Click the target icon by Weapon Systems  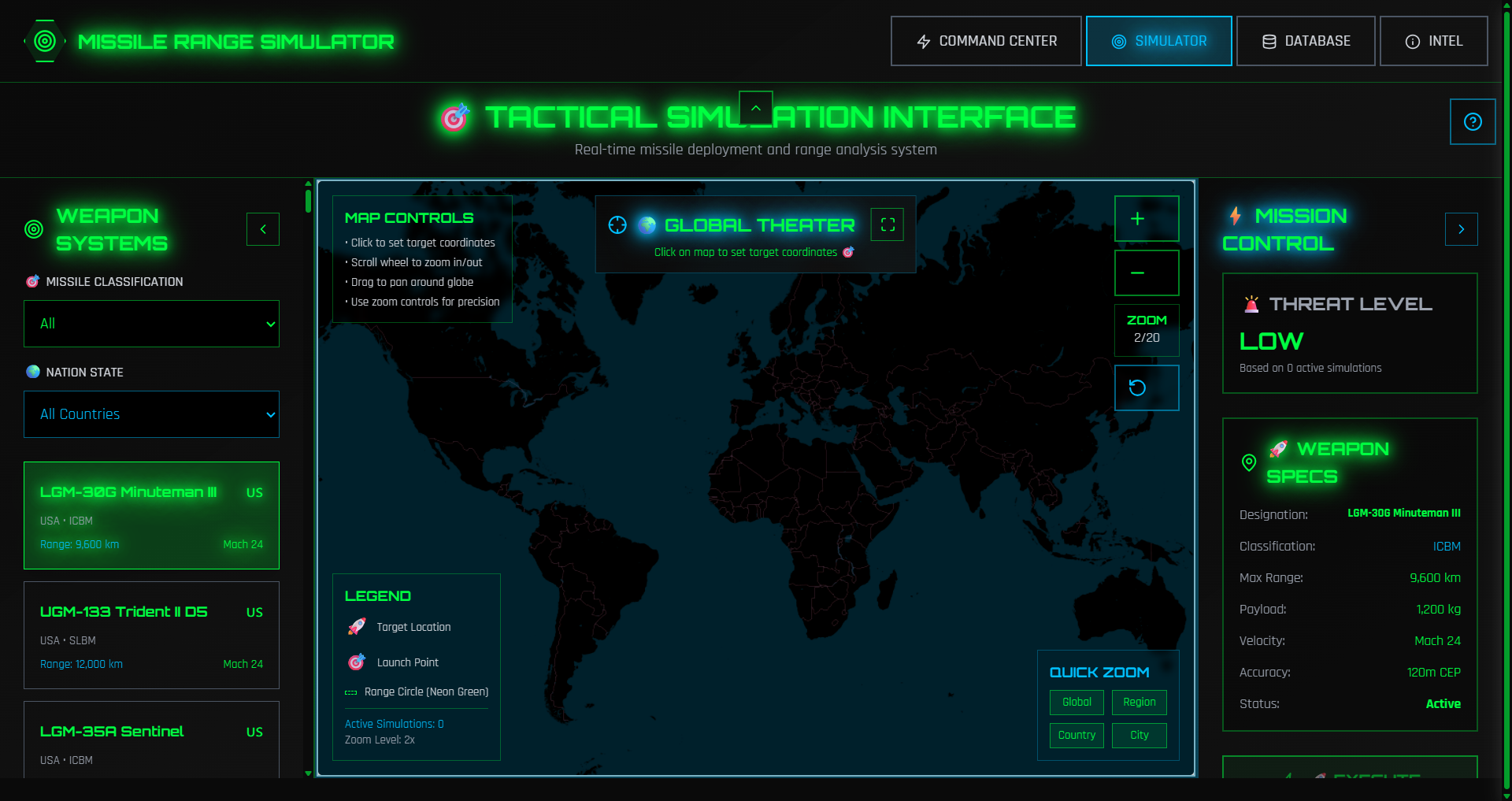click(34, 229)
